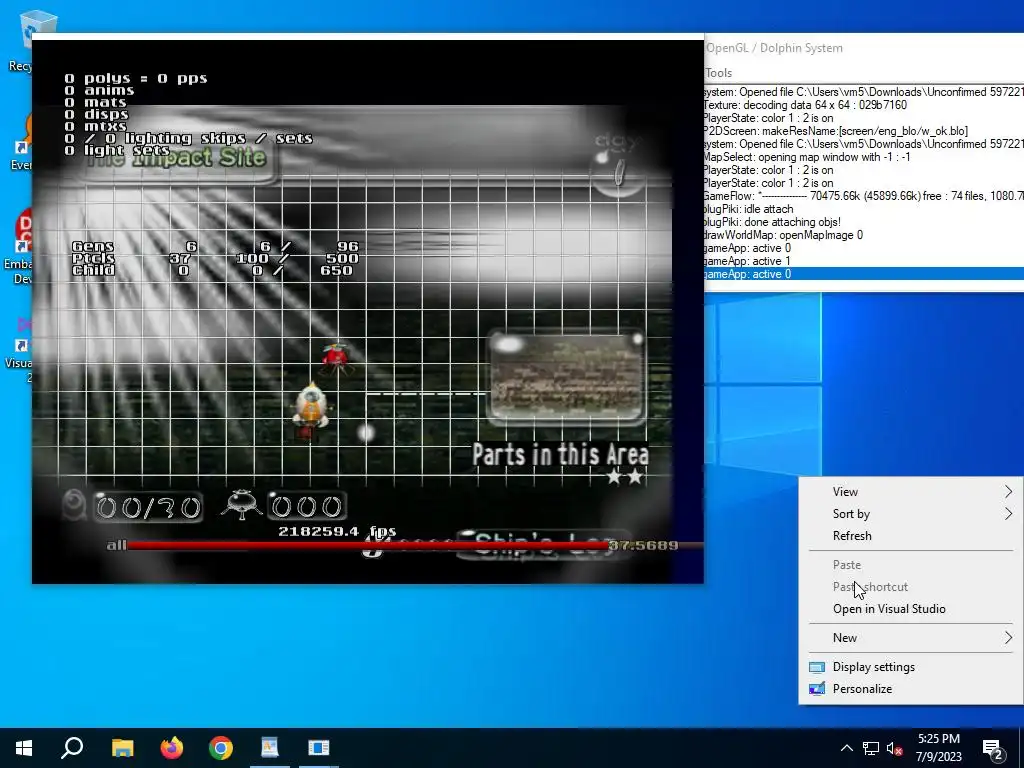Click the OpenGL / Dolphin System title bar
Viewport: 1024px width, 768px height.
pos(864,48)
